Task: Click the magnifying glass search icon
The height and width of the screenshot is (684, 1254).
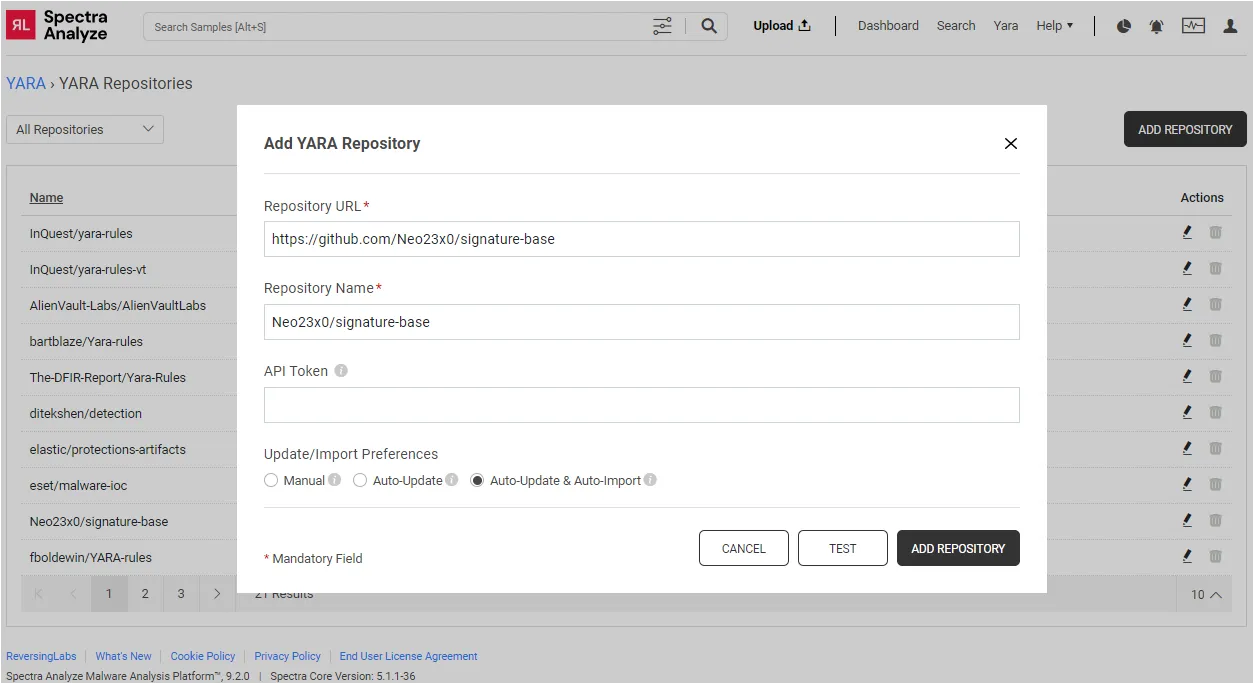Action: click(x=708, y=26)
